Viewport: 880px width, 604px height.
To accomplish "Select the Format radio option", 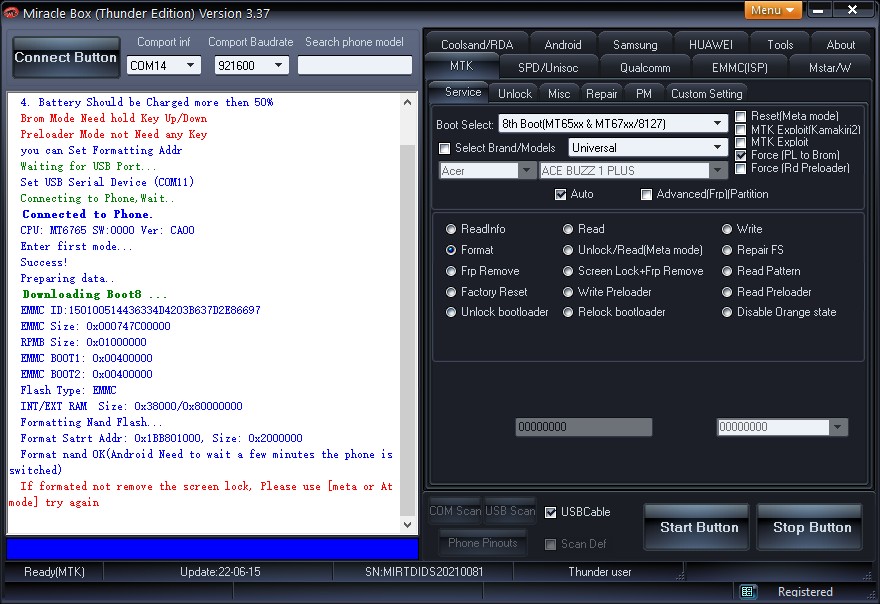I will (x=451, y=250).
